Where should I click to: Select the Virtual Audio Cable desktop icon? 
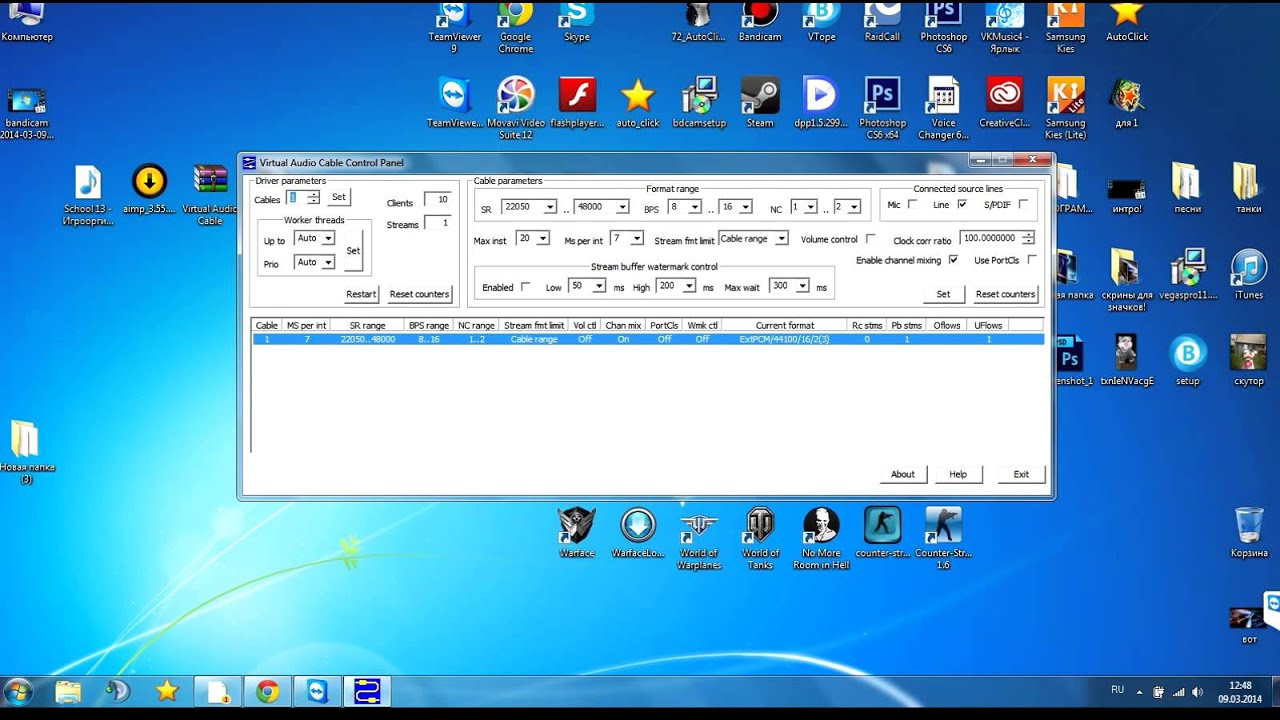210,194
